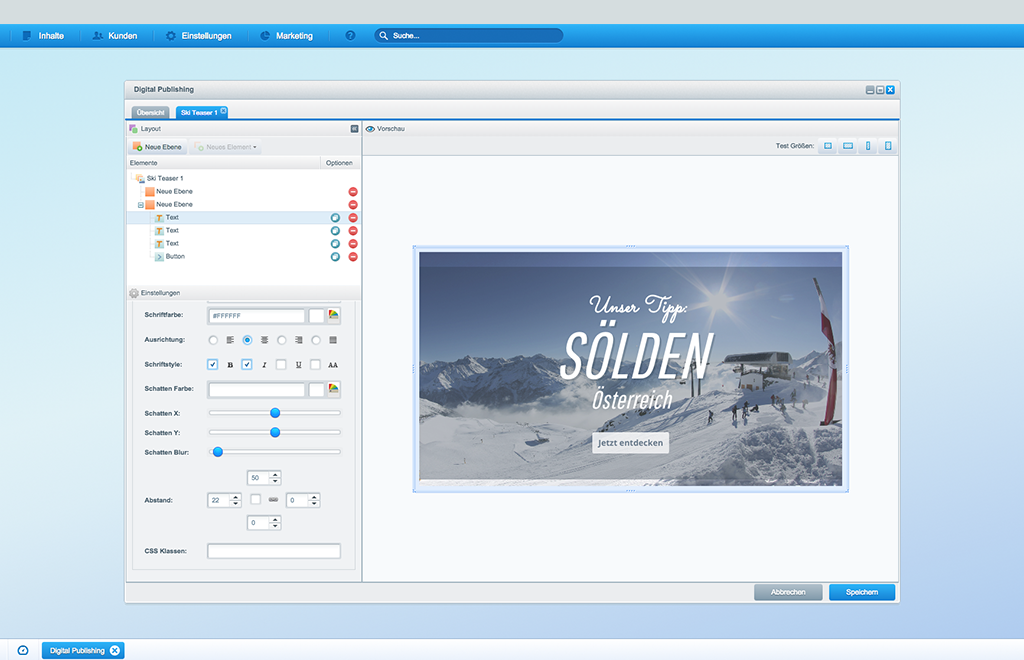The width and height of the screenshot is (1024, 660).
Task: Toggle the Abstand link-values checkbox
Action: click(x=255, y=499)
